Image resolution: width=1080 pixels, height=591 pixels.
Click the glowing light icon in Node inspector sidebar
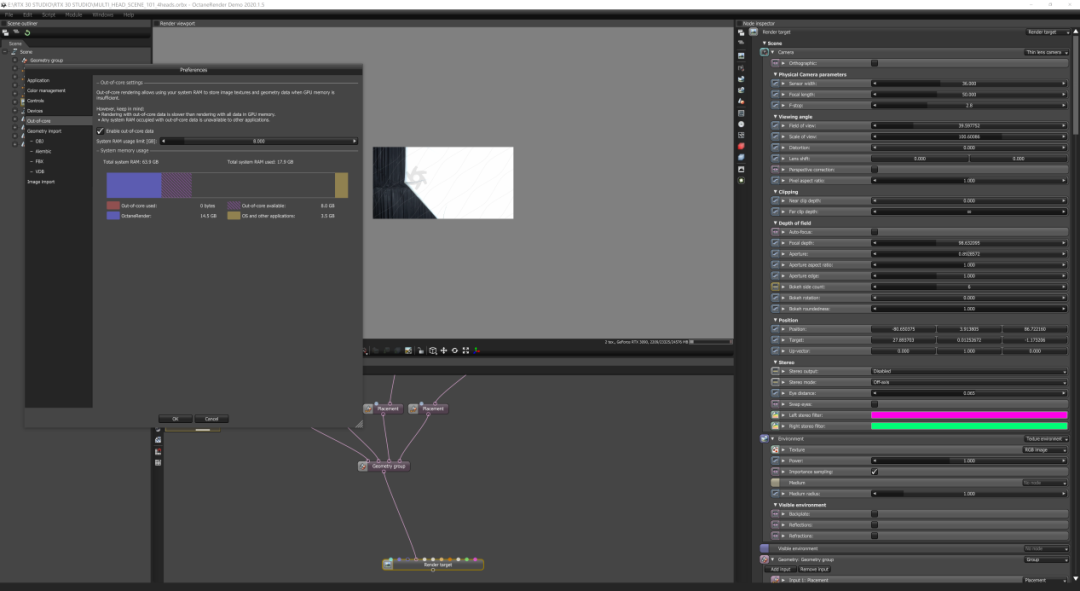(741, 180)
